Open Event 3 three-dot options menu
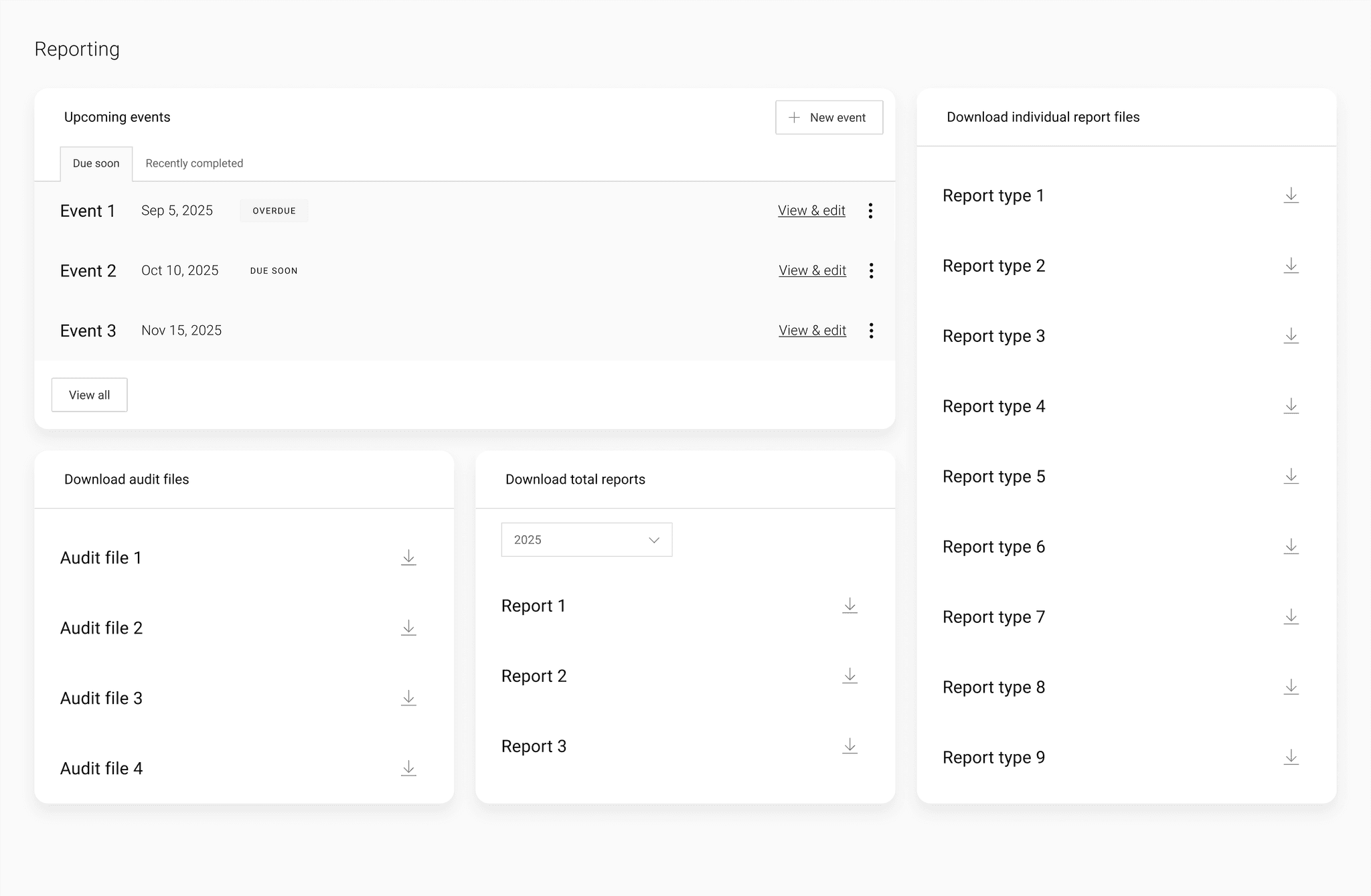This screenshot has height=896, width=1371. click(871, 331)
